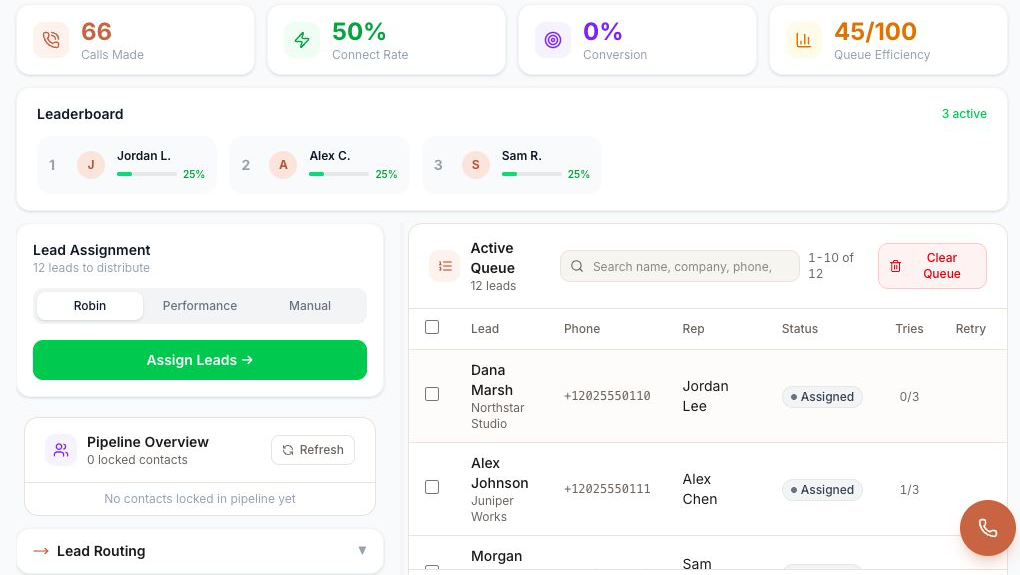Image resolution: width=1020 pixels, height=575 pixels.
Task: Click the trash icon in Clear Queue
Action: tap(896, 266)
